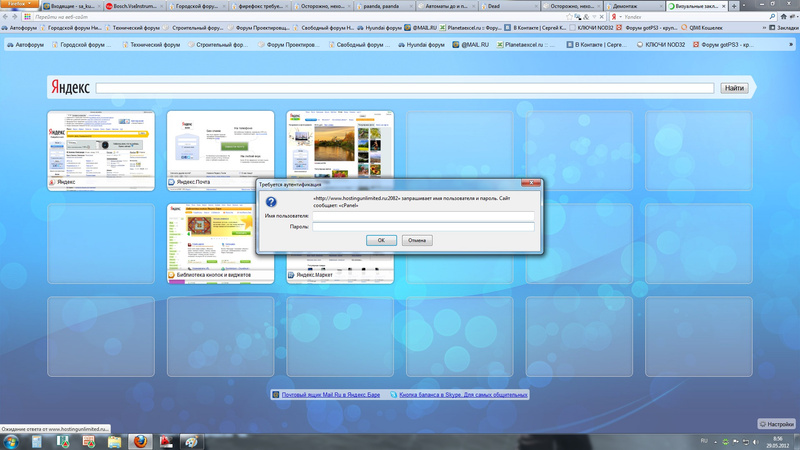Click the browser back arrow
This screenshot has width=800, height=450.
click(6, 17)
